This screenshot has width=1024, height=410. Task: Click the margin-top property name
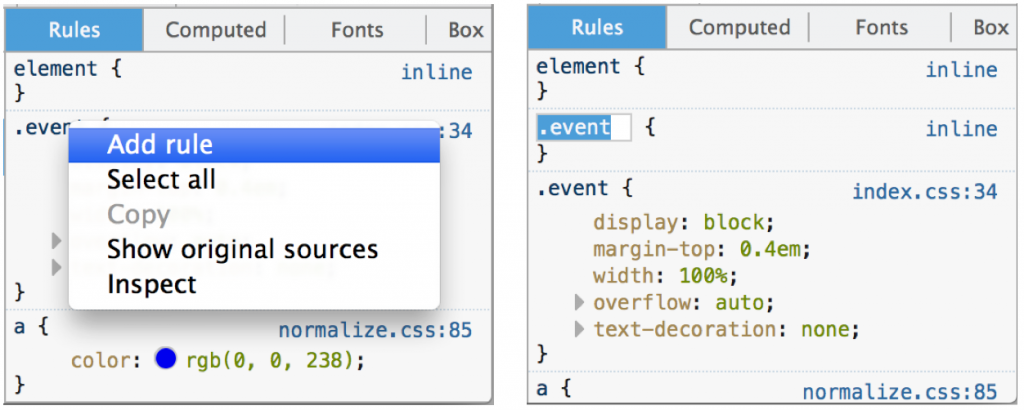click(655, 249)
